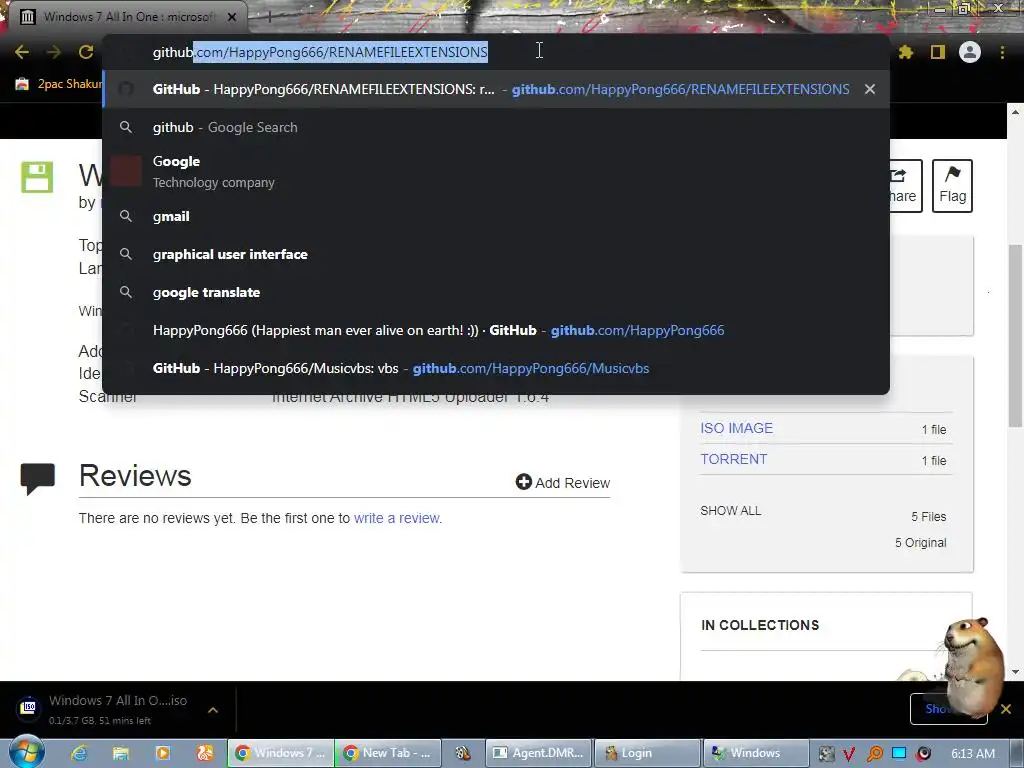1024x768 pixels.
Task: Click the Reviews speech bubble icon
Action: coord(37,479)
